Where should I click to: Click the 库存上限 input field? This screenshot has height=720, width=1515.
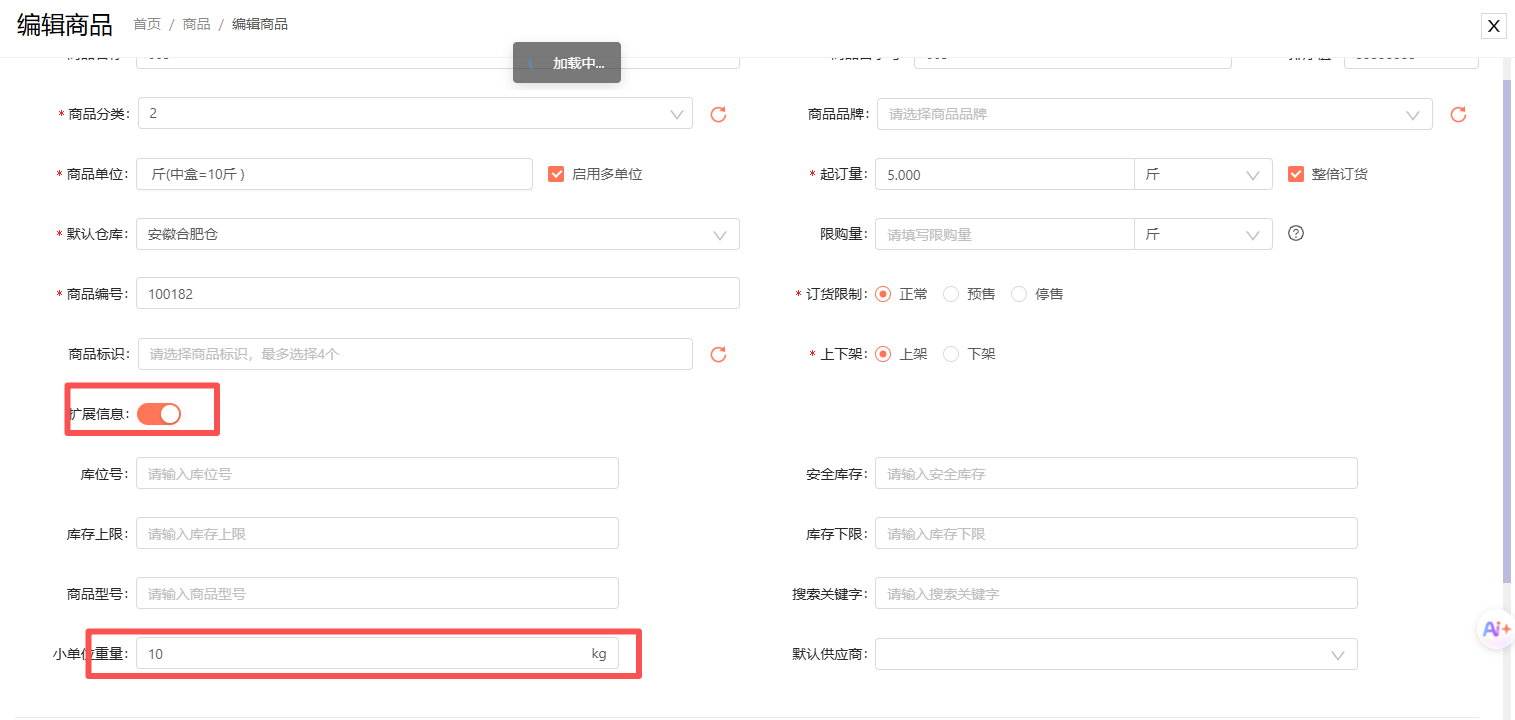coord(377,533)
